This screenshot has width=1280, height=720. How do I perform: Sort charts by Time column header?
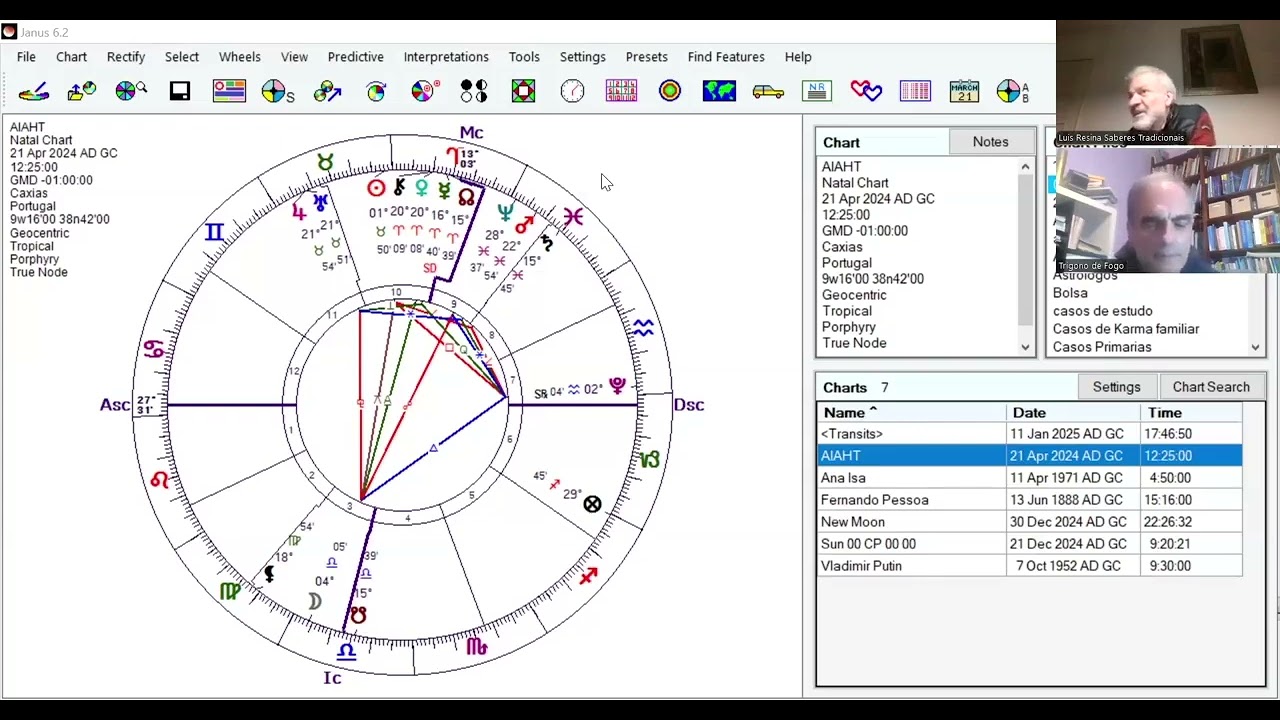(x=1191, y=413)
